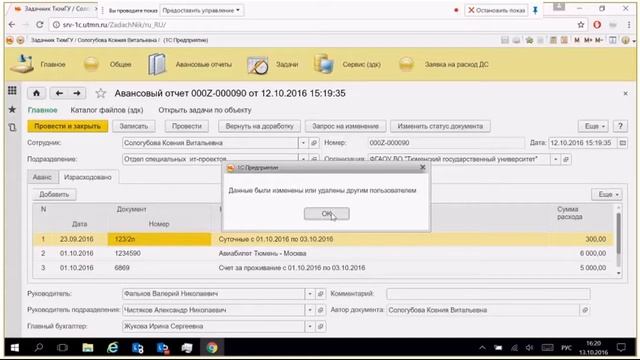
Task: Click Провести и закрыть button
Action: (67, 126)
